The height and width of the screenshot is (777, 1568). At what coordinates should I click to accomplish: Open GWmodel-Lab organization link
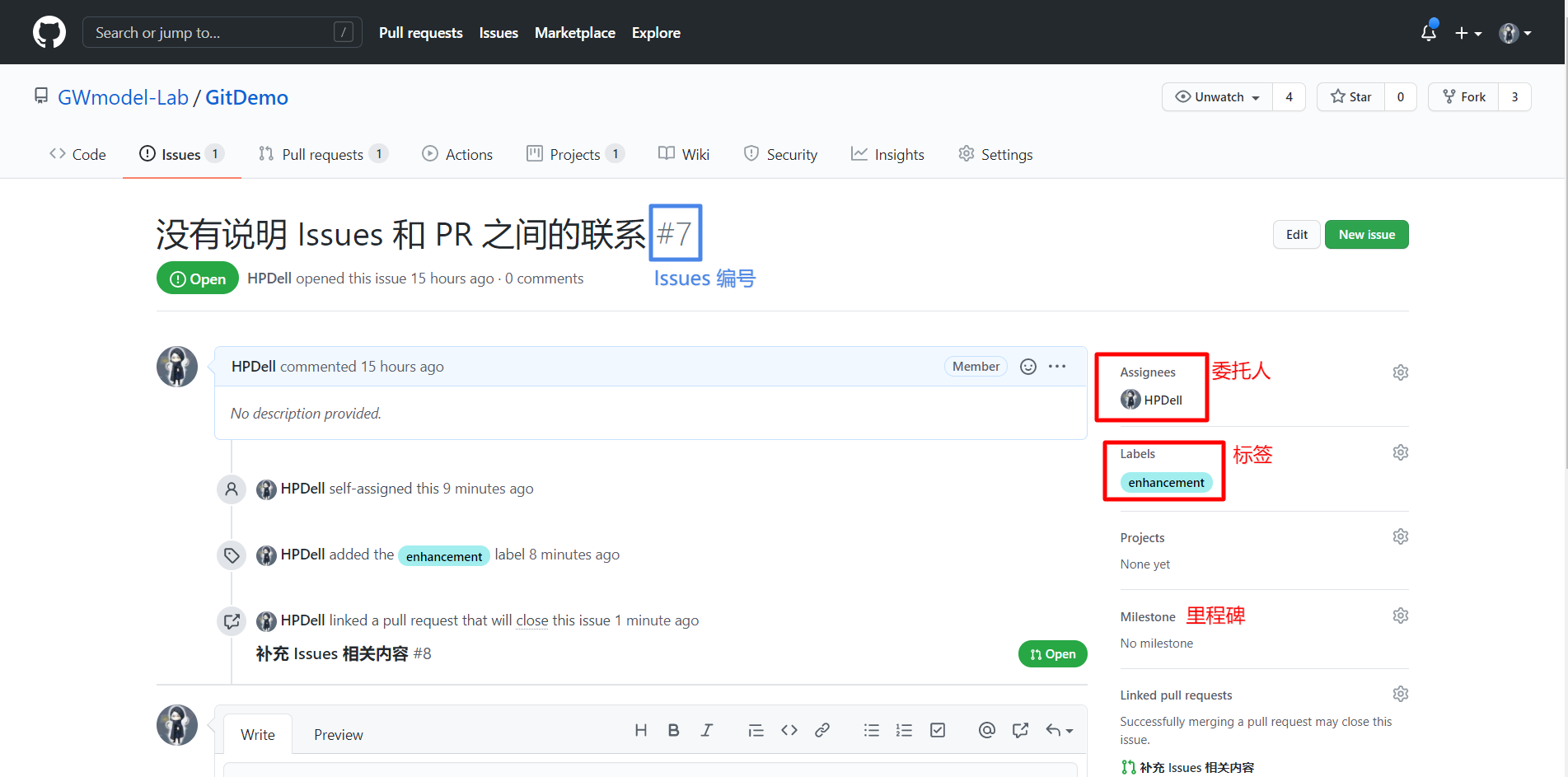[x=123, y=97]
